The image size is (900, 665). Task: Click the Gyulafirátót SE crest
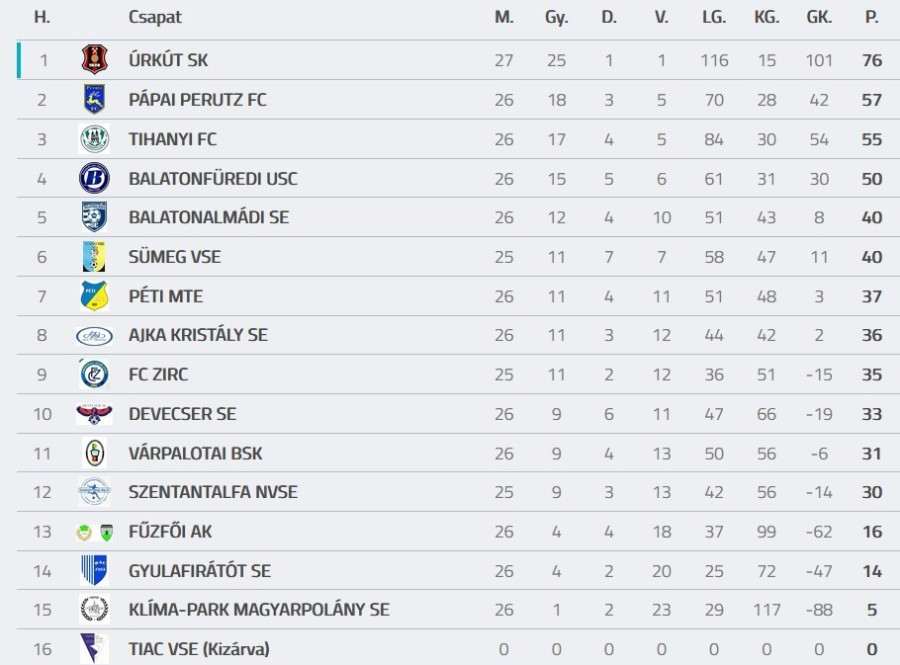coord(94,571)
